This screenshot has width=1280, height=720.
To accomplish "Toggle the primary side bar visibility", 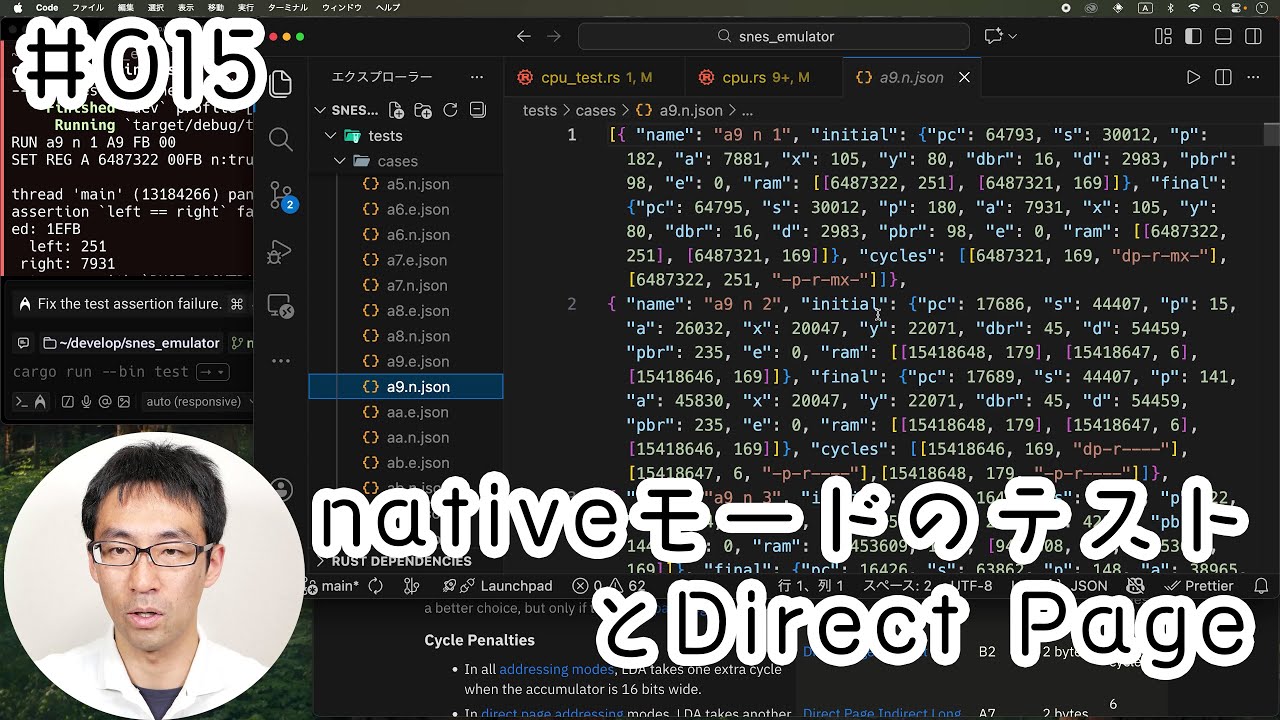I will pos(1193,36).
